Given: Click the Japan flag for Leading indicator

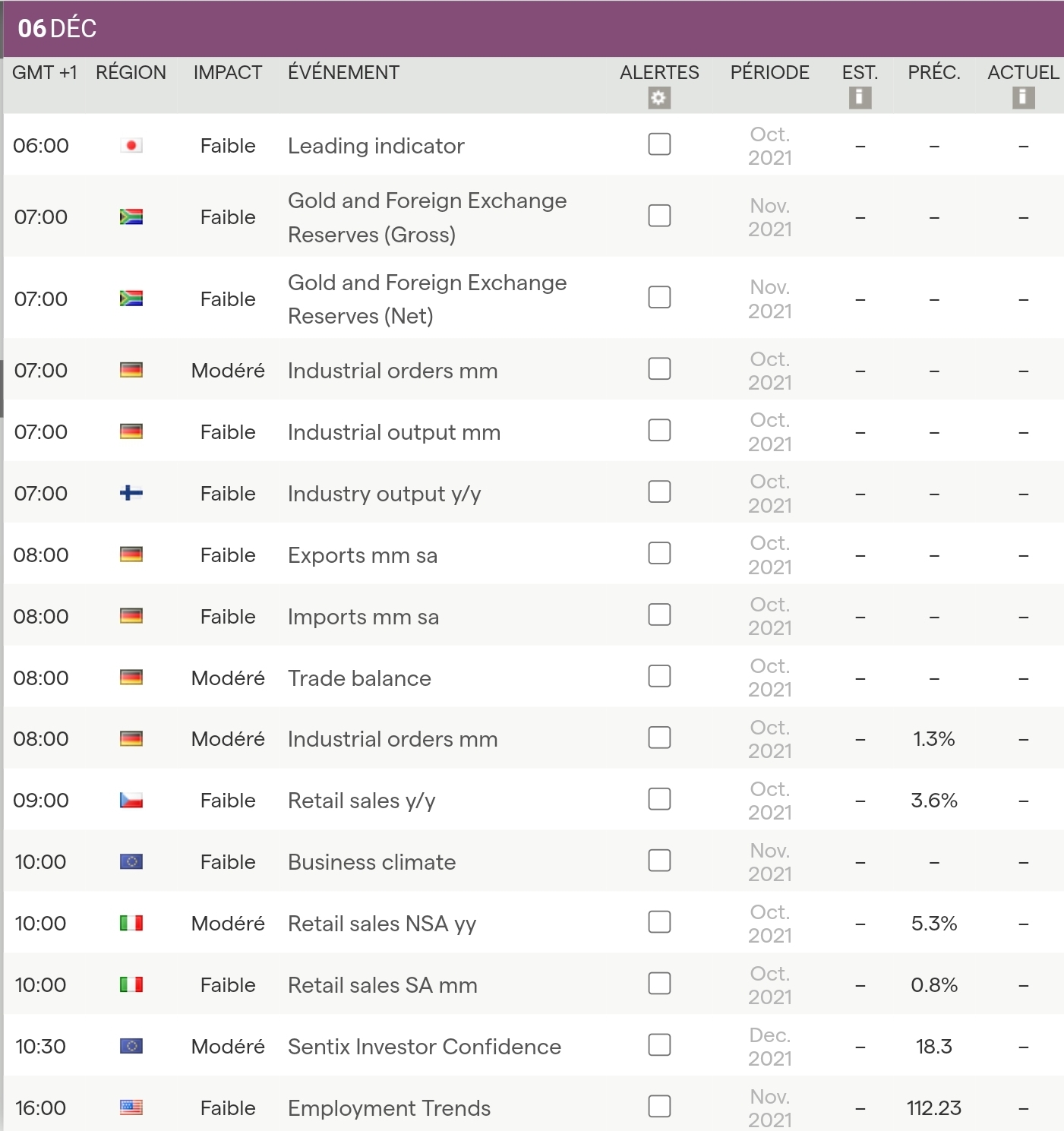Looking at the screenshot, I should click(131, 145).
